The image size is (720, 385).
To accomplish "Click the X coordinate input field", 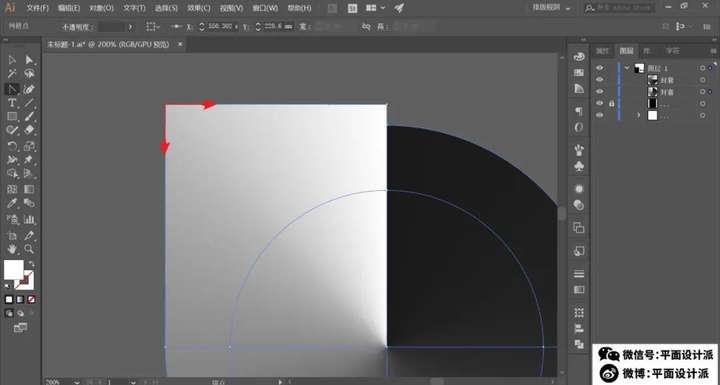I will pyautogui.click(x=223, y=27).
